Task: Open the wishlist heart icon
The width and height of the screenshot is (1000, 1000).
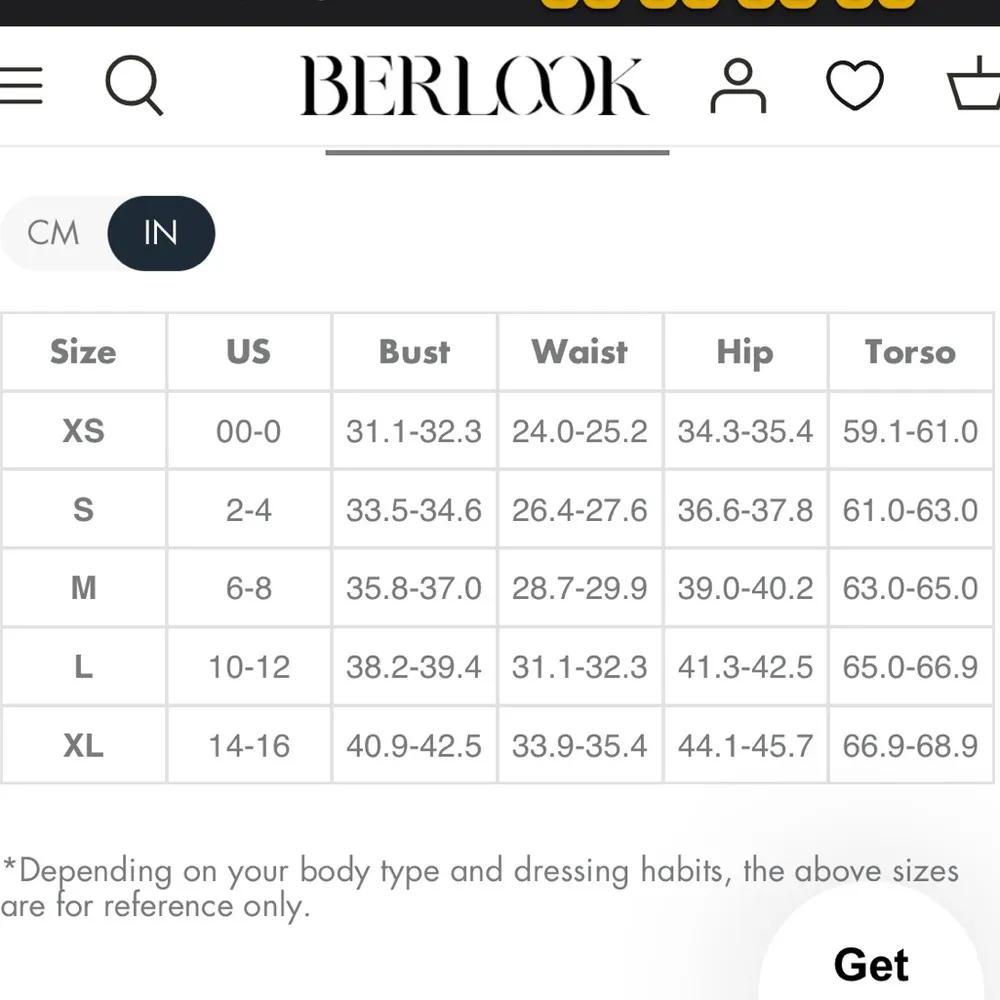Action: [x=855, y=87]
